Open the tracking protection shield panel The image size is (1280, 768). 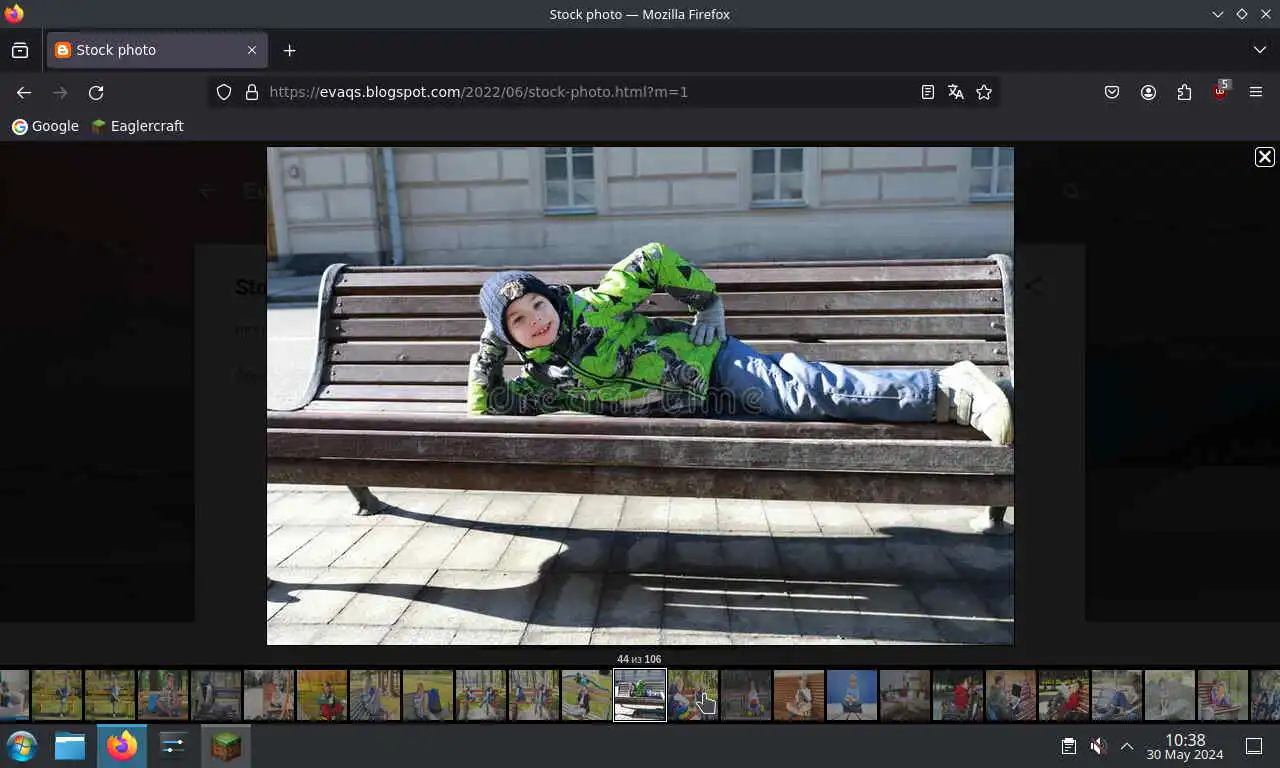click(224, 92)
